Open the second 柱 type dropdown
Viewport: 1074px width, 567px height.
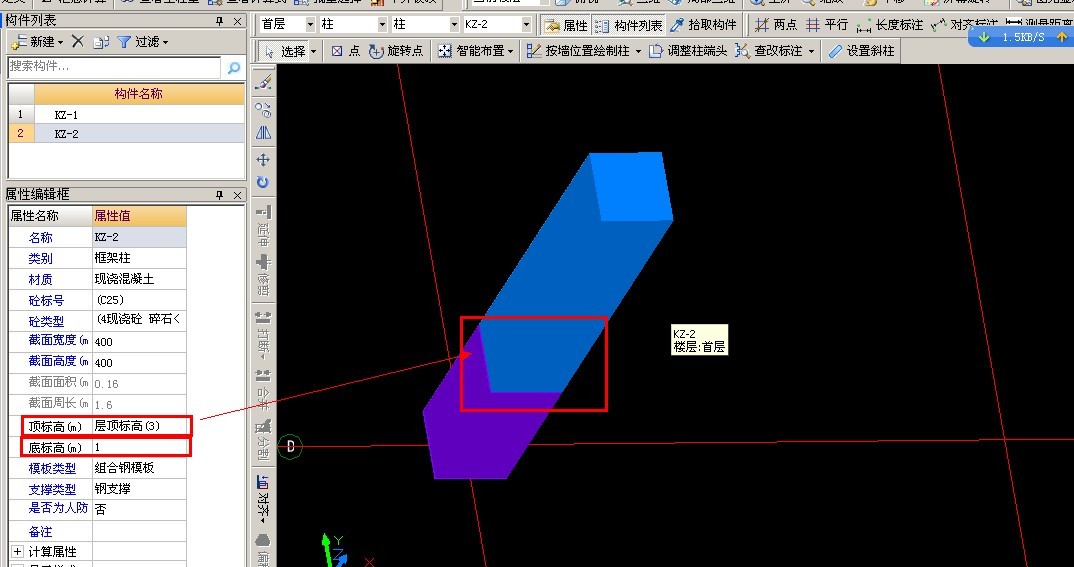(453, 25)
